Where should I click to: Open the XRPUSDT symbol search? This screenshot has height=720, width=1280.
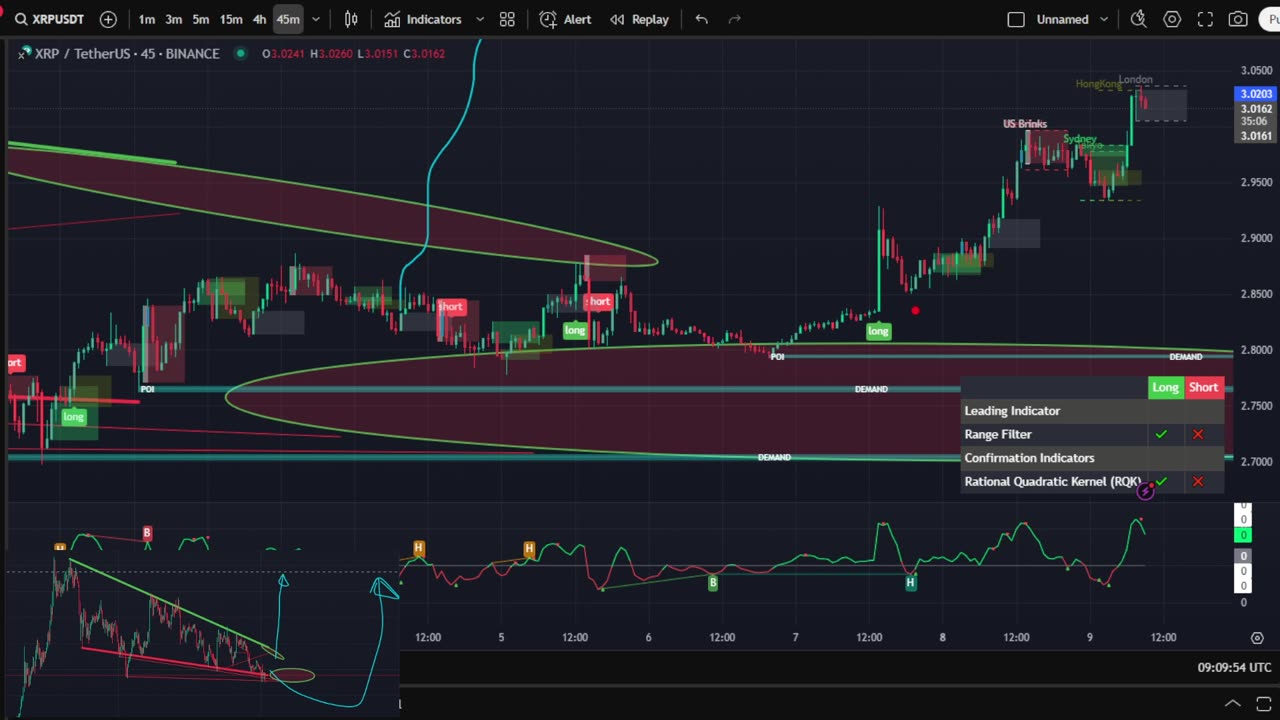[x=50, y=19]
